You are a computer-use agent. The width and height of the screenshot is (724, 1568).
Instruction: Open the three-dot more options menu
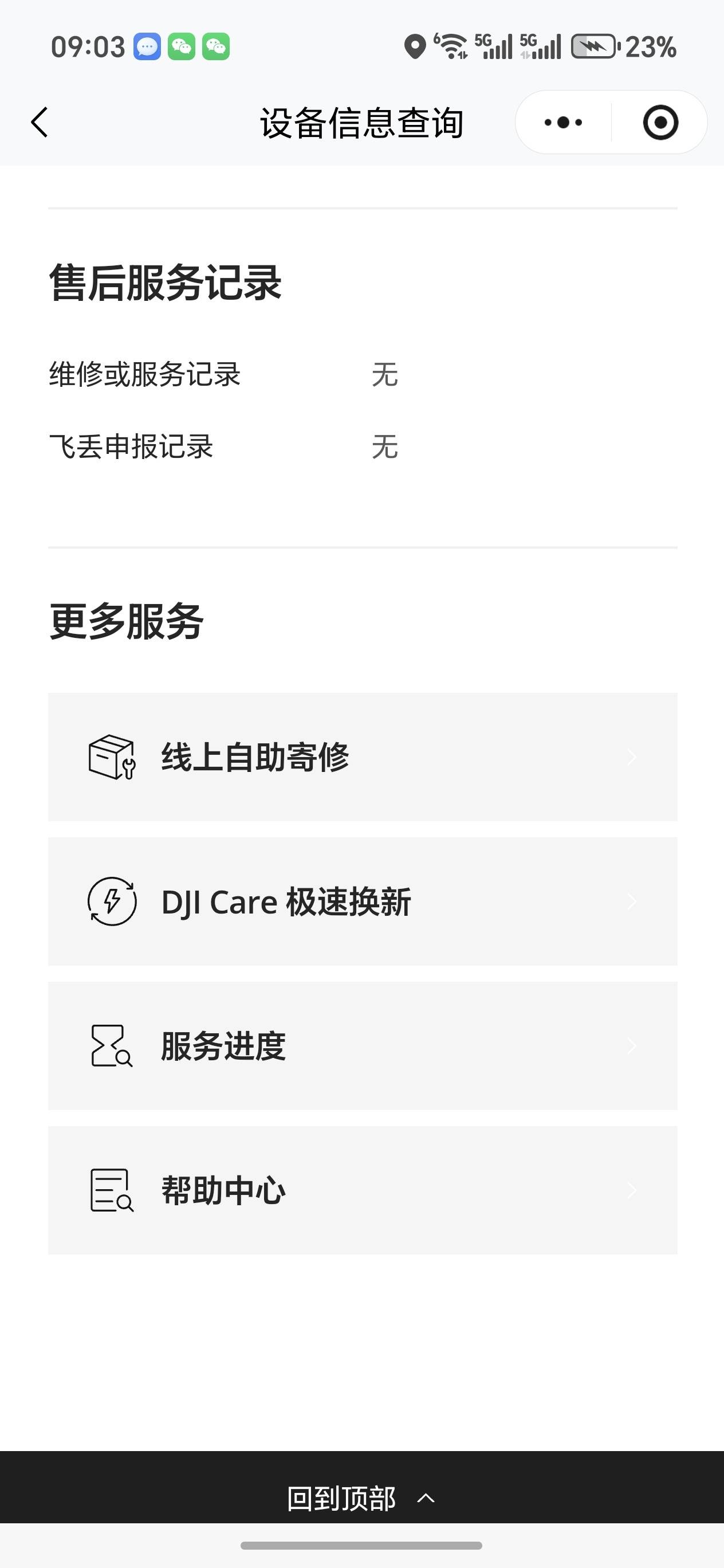pyautogui.click(x=563, y=122)
